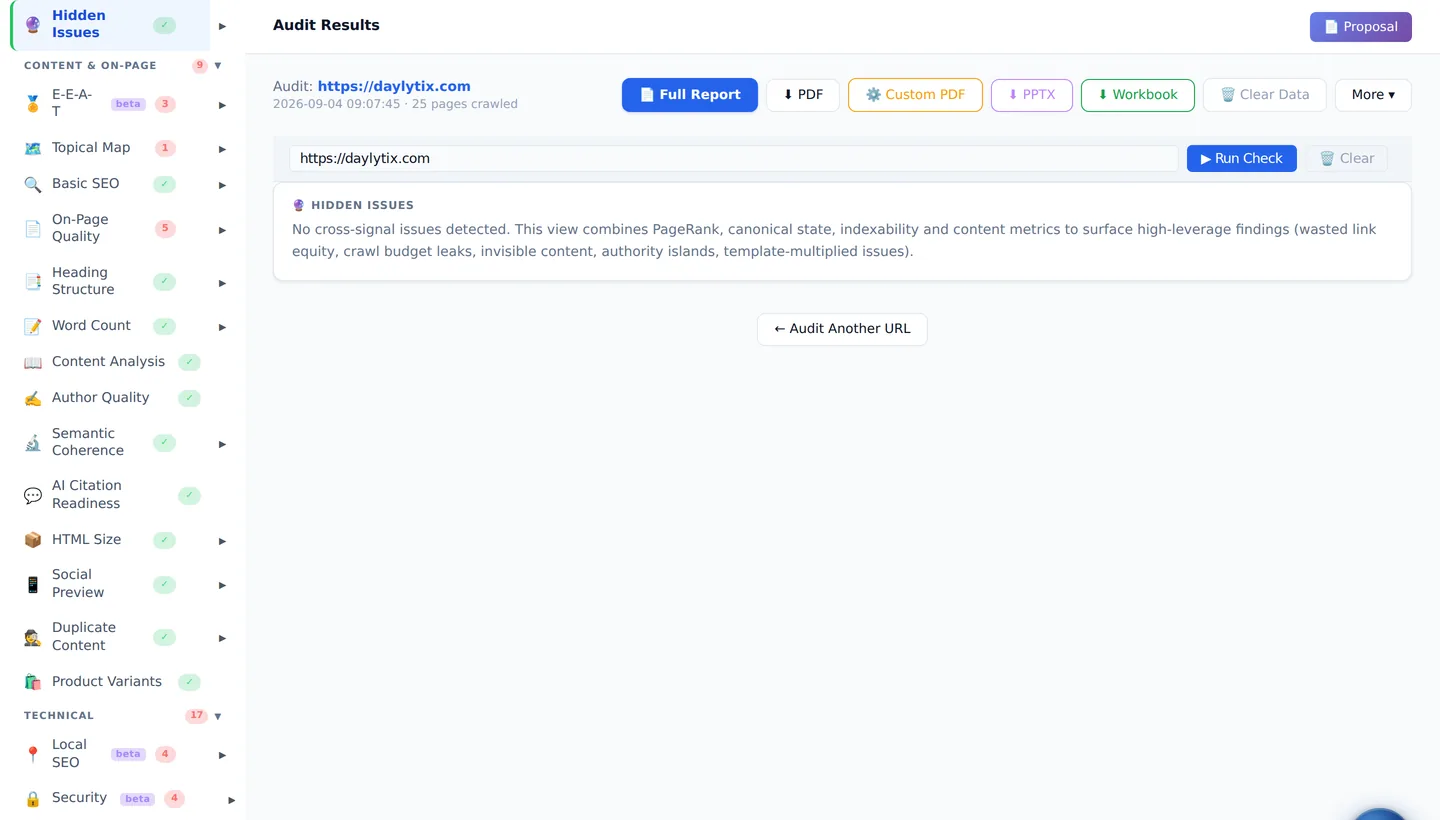Image resolution: width=1440 pixels, height=820 pixels.
Task: Click the Basic SEO magnifier icon
Action: tap(33, 184)
